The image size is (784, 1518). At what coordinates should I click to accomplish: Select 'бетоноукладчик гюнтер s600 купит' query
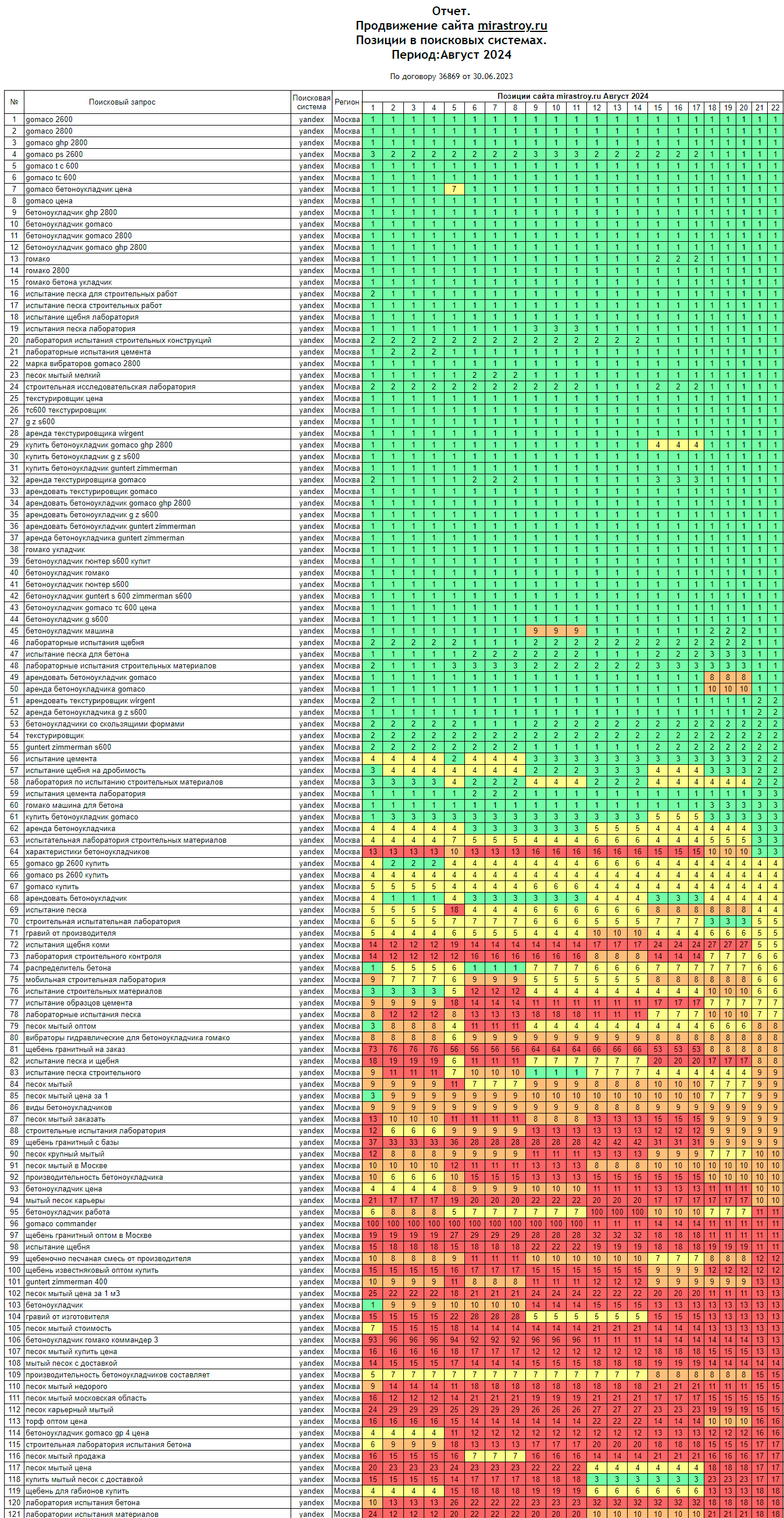click(x=88, y=561)
